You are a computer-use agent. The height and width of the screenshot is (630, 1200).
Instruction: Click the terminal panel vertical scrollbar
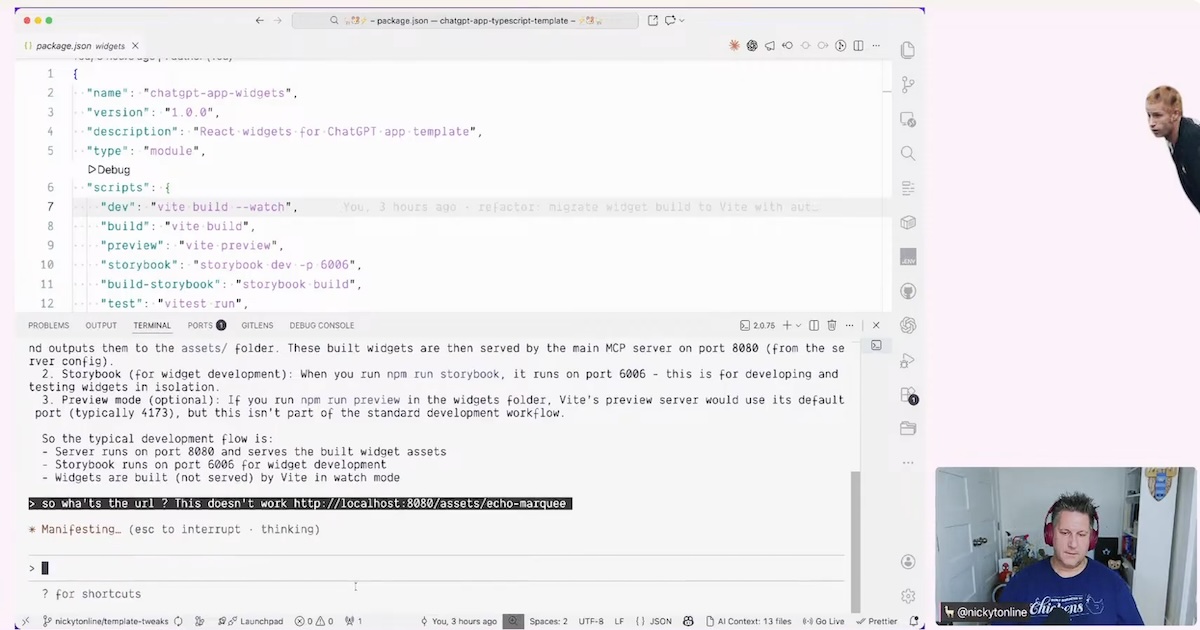point(855,540)
